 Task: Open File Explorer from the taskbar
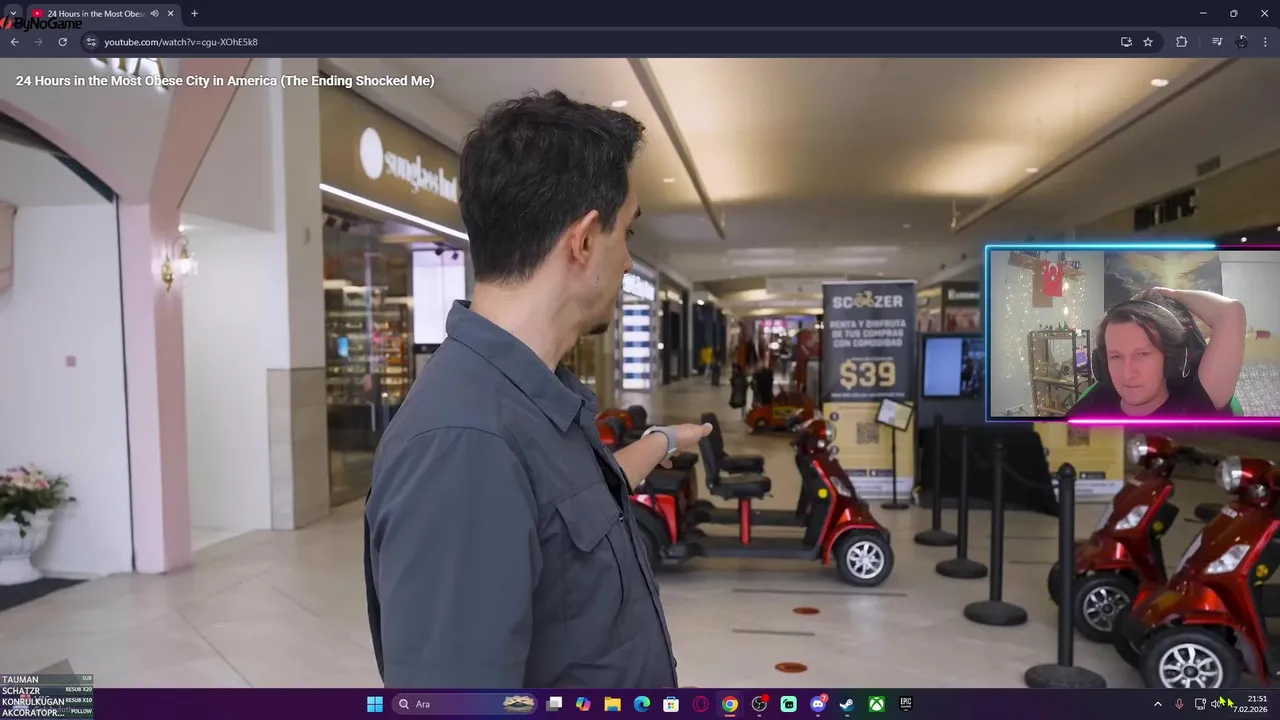click(612, 704)
